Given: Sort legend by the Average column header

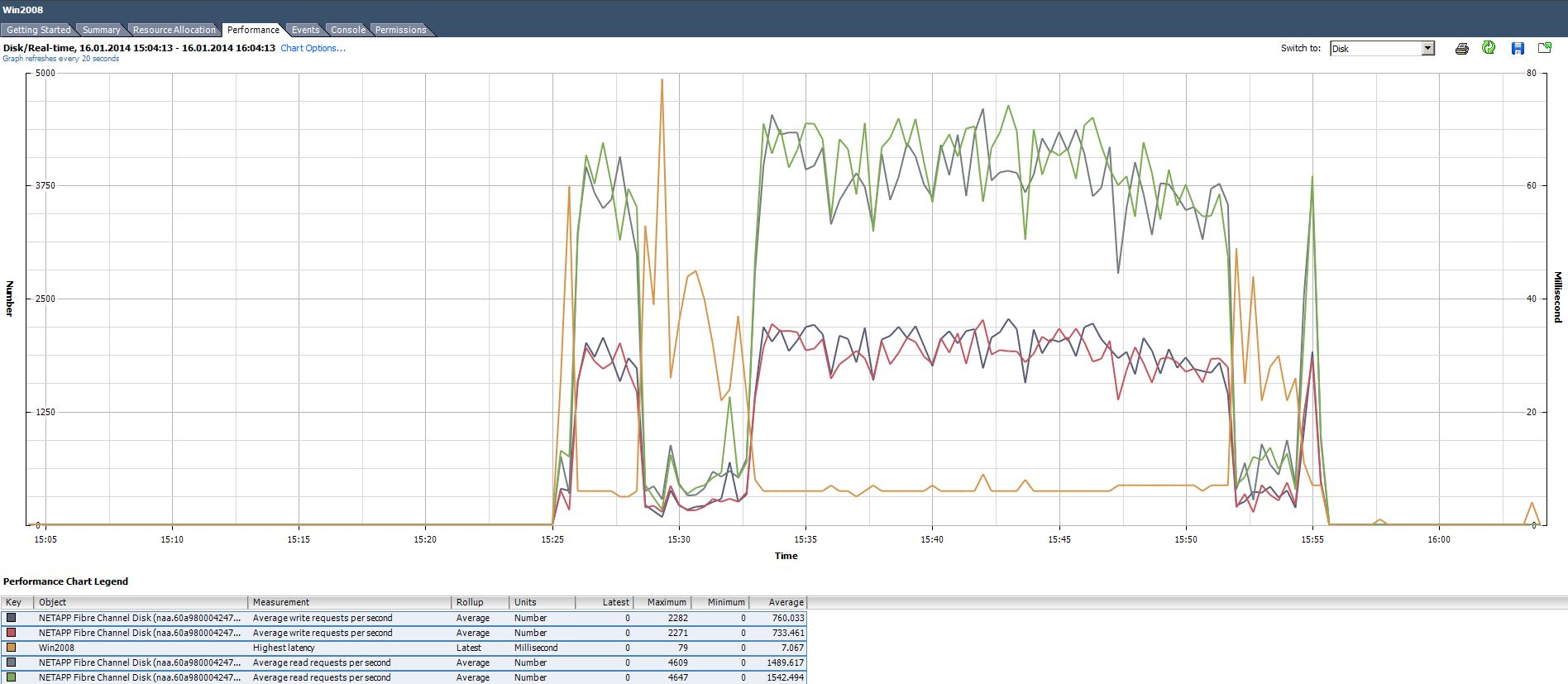Looking at the screenshot, I should [778, 602].
